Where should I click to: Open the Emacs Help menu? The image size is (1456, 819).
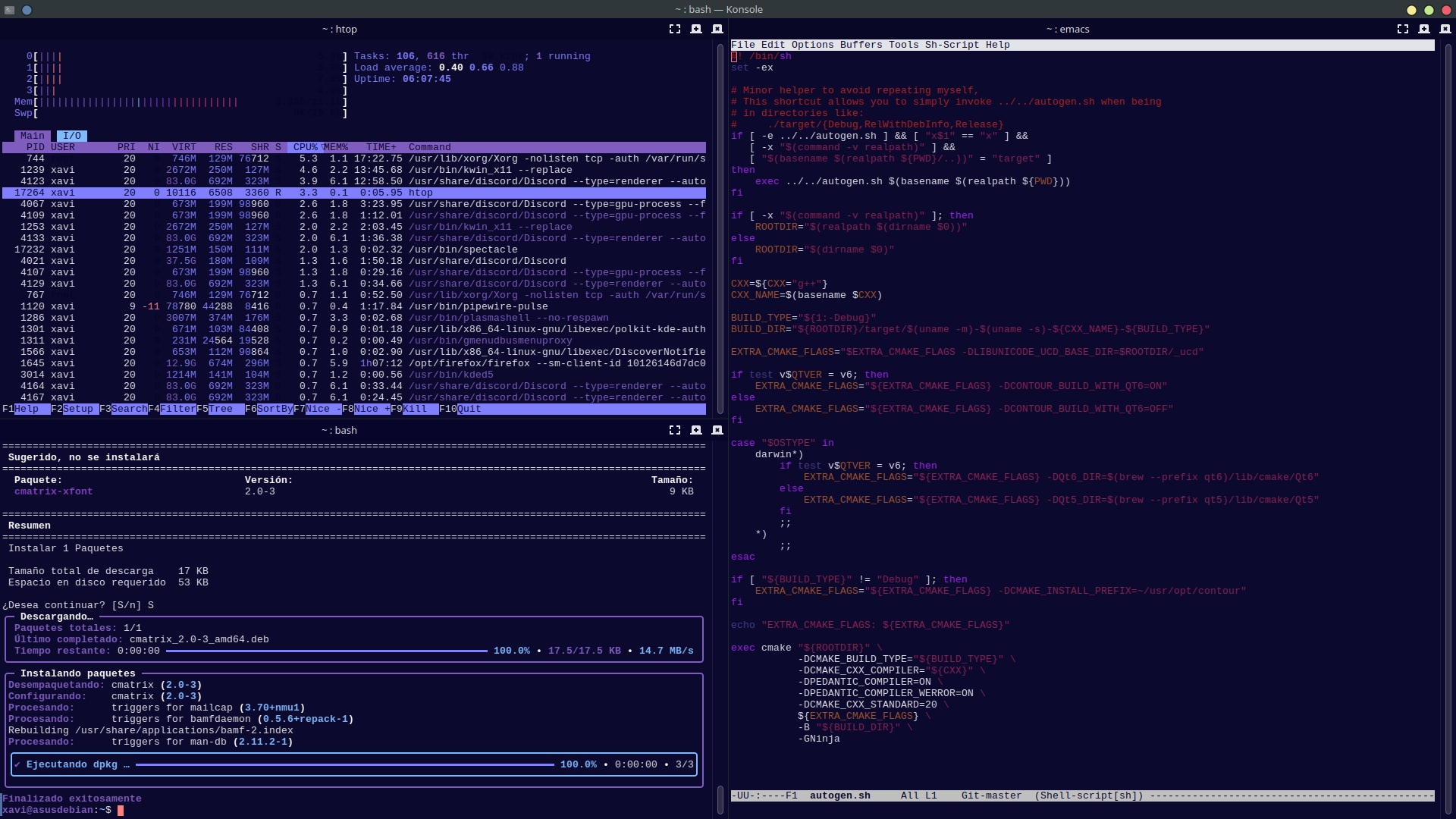(x=998, y=45)
